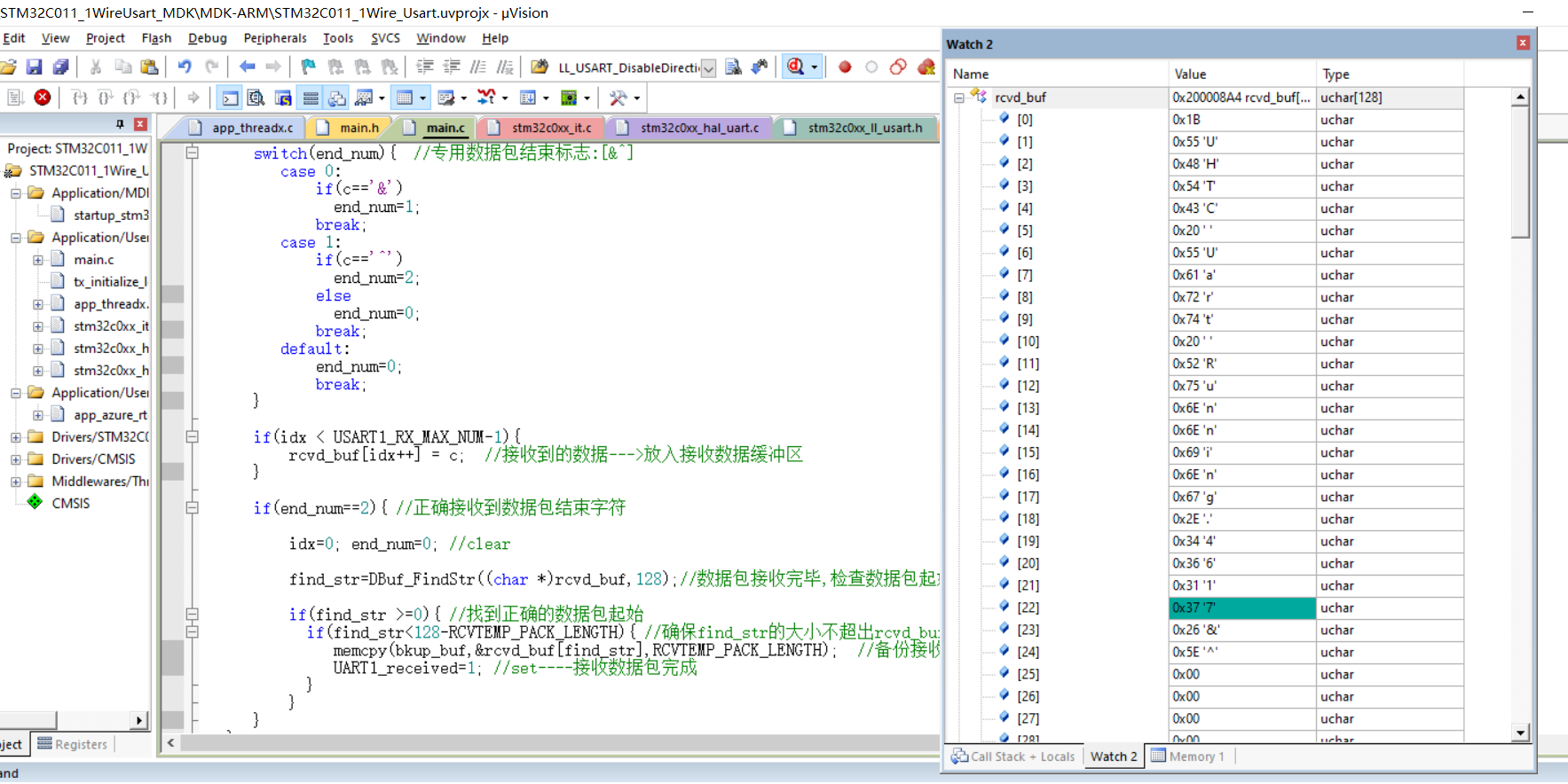Paste from clipboard using toolbar icon
The image size is (1568, 784).
(150, 67)
